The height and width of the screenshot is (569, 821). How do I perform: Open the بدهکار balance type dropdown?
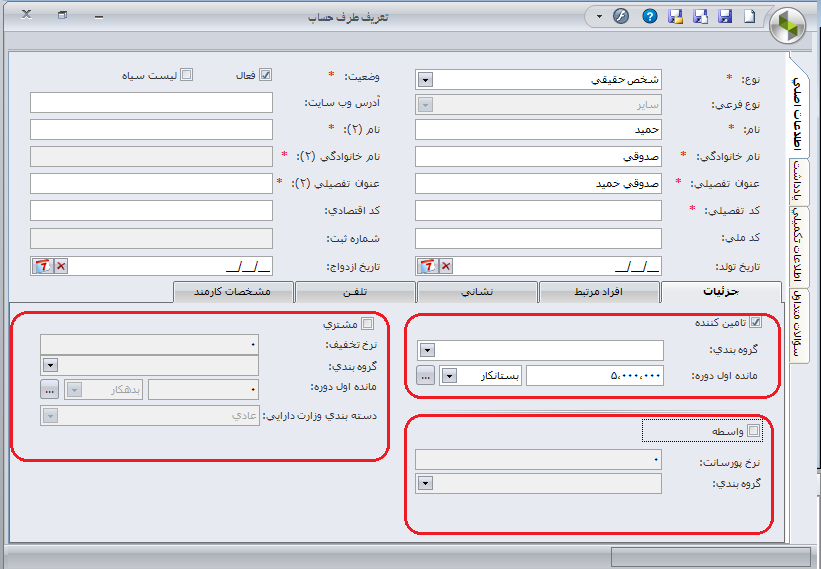tap(74, 389)
